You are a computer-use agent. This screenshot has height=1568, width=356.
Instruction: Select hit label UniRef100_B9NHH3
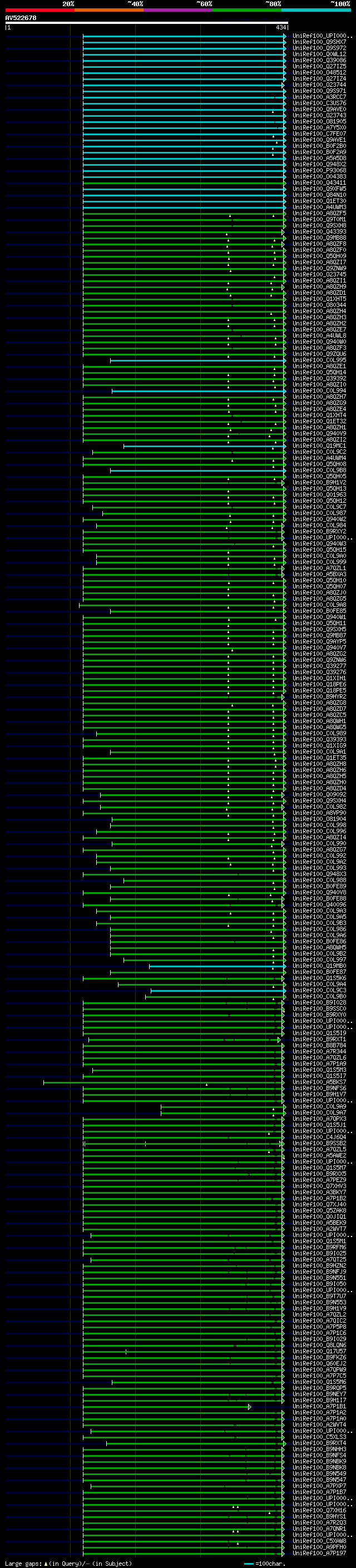[x=319, y=1450]
